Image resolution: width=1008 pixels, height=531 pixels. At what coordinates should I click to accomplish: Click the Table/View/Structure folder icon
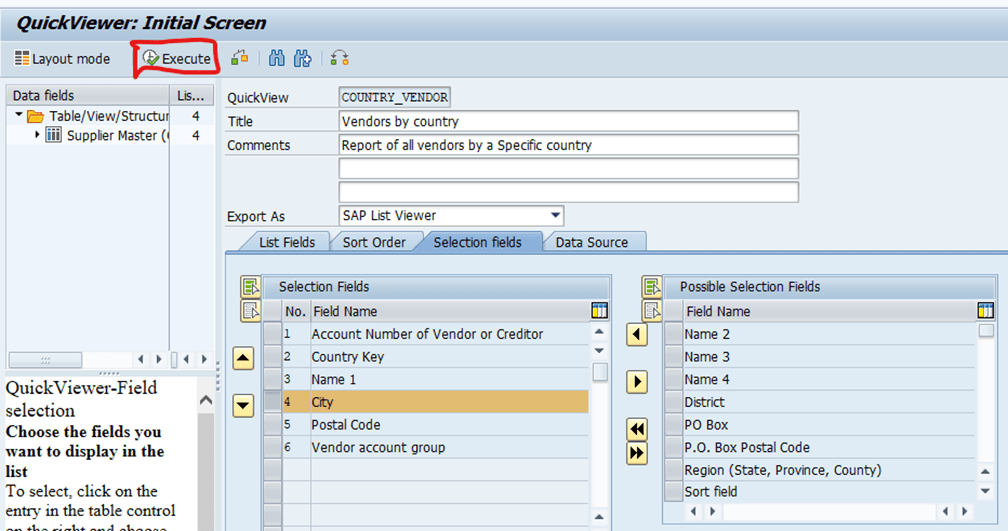click(35, 116)
